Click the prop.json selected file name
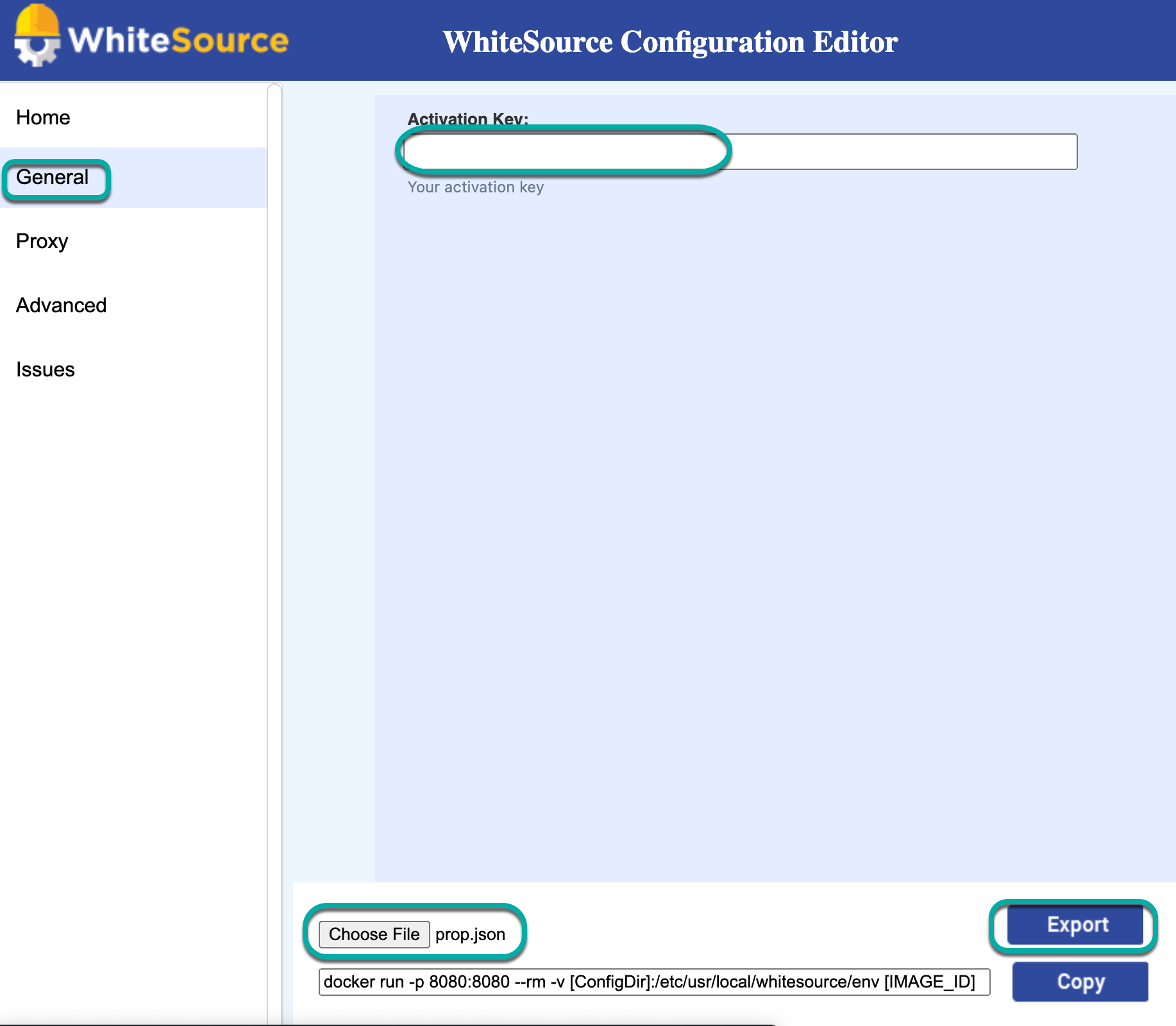 470,934
